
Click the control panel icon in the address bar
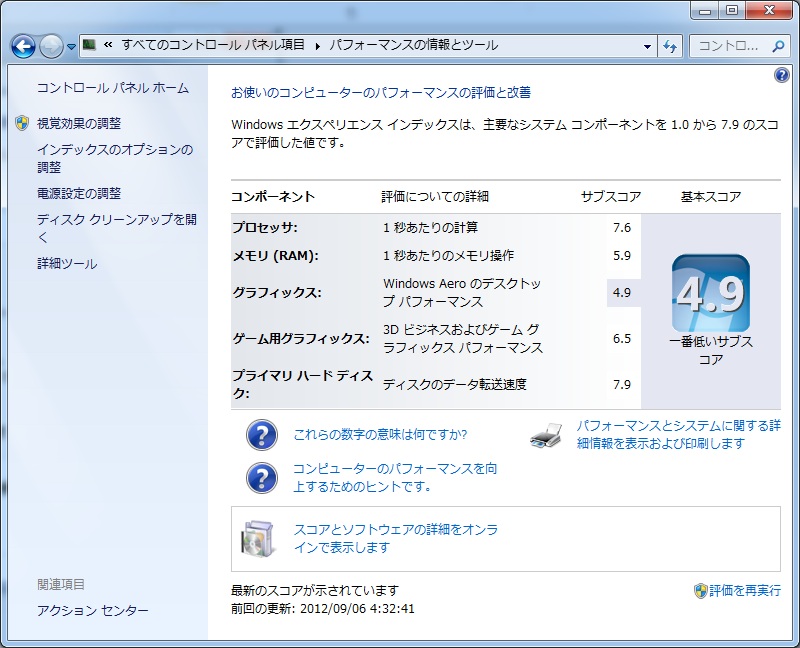click(90, 46)
